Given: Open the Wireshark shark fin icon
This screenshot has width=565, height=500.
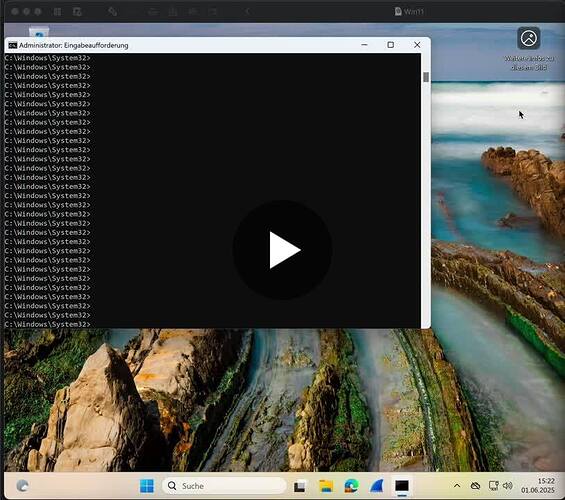Looking at the screenshot, I should (377, 486).
